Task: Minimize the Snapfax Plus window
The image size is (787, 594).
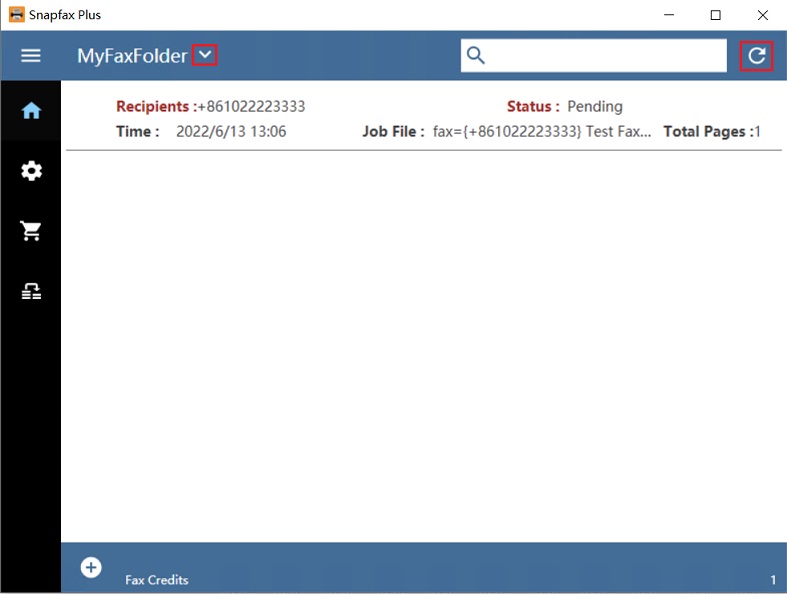Action: click(x=669, y=15)
